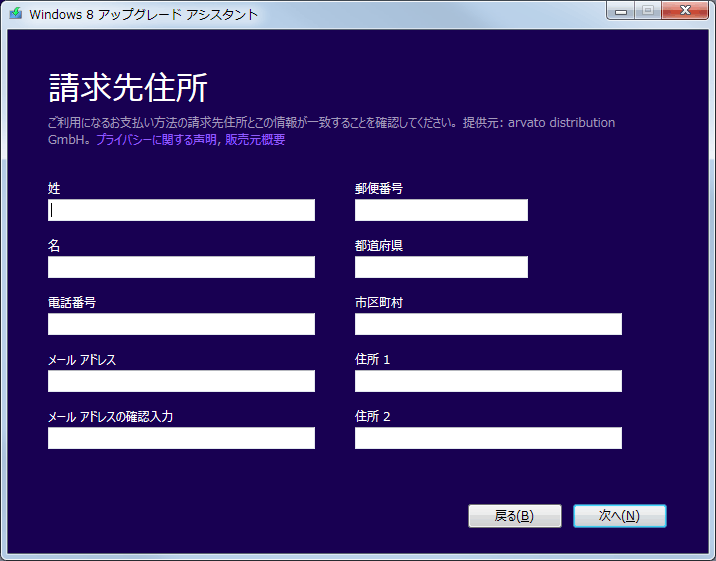
Task: Click the Upgrade Assistant title bar icon
Action: tap(16, 14)
